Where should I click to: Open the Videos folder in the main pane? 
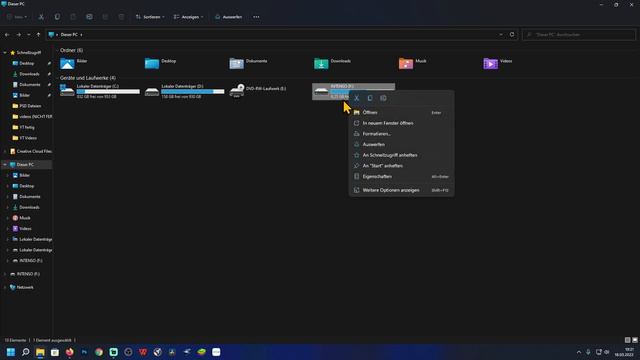[498, 63]
